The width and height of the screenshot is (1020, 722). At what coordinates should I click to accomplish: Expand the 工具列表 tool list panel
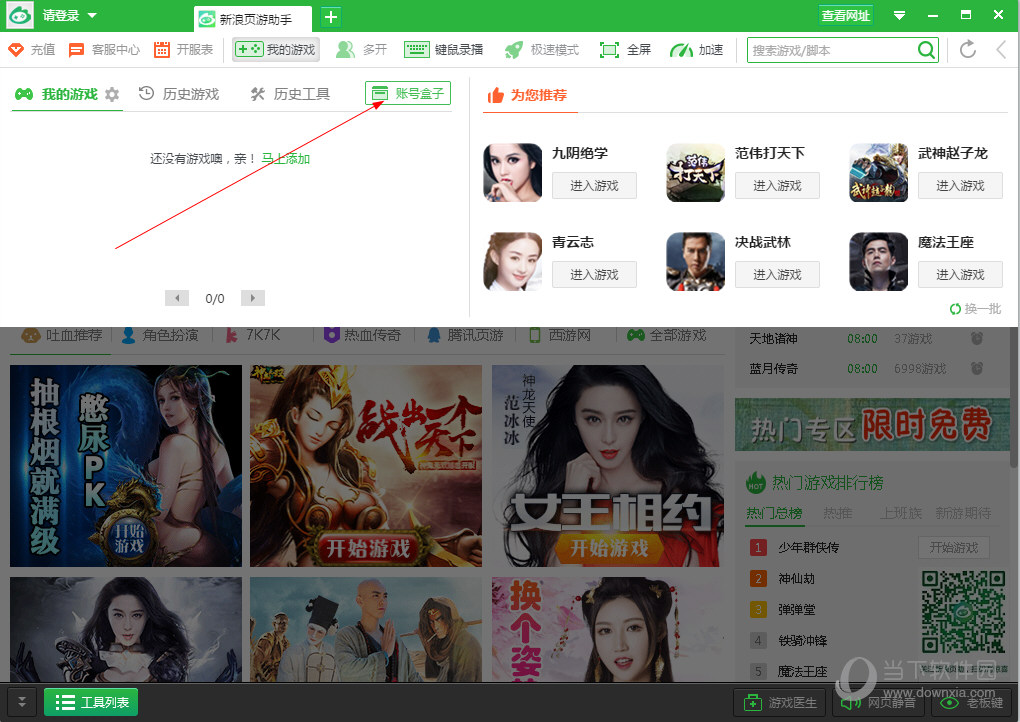(x=90, y=702)
